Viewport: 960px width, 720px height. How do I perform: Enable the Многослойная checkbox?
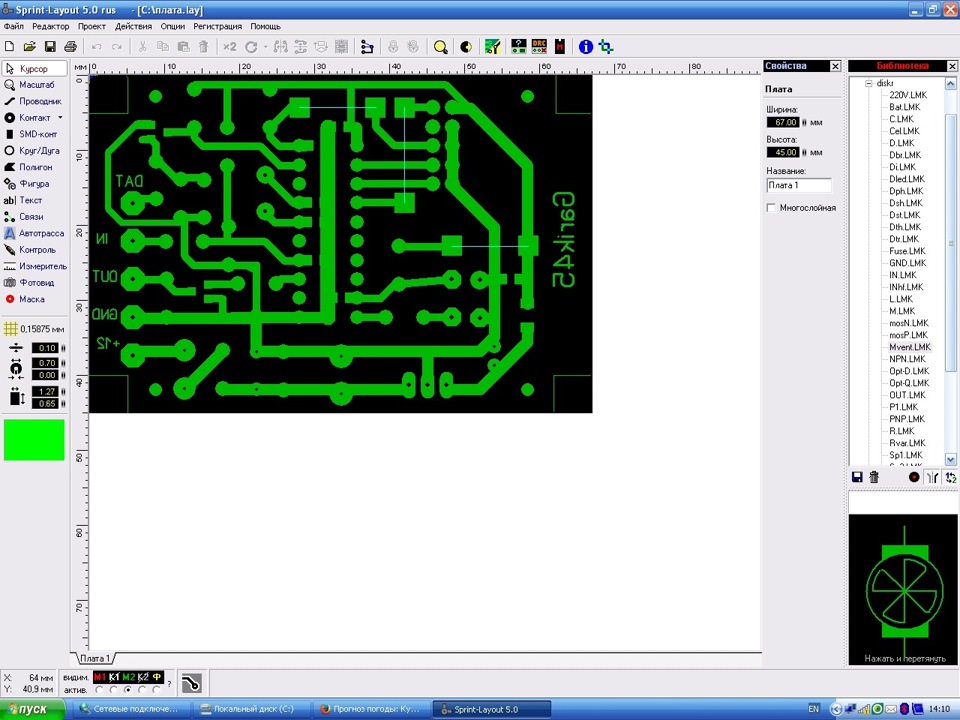click(x=771, y=208)
